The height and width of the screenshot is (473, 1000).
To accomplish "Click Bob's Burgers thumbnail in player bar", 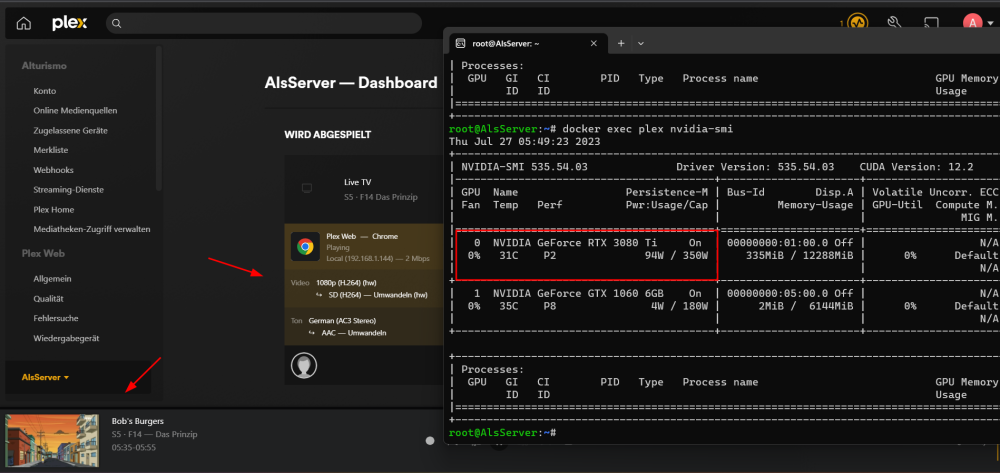I will click(x=52, y=441).
